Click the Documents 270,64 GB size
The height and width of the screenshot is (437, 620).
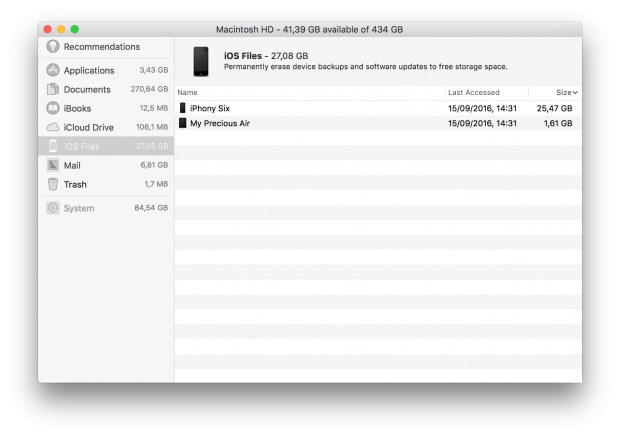pyautogui.click(x=149, y=89)
